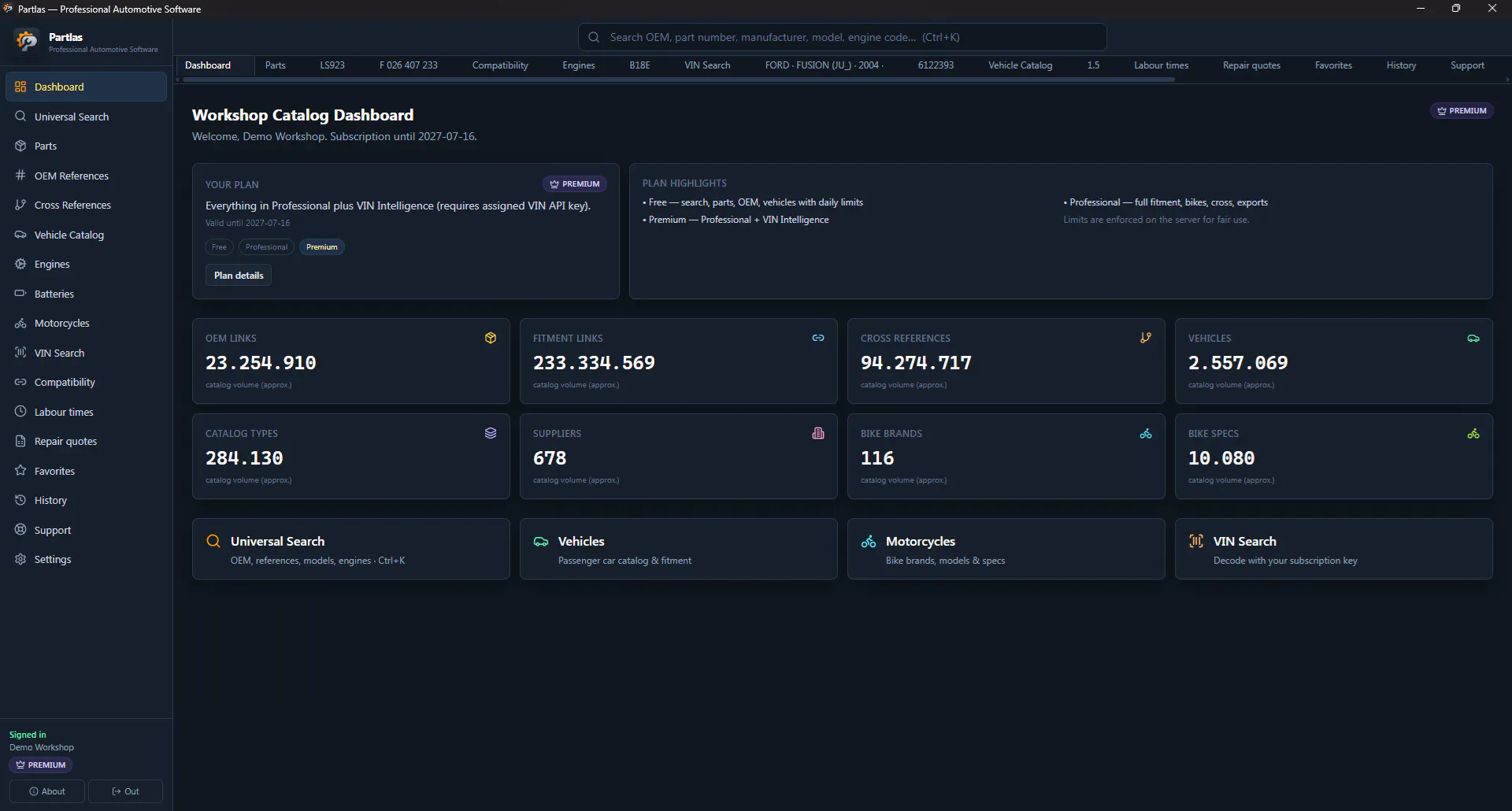
Task: Click the Cross References branch icon in sidebar
Action: coord(20,205)
